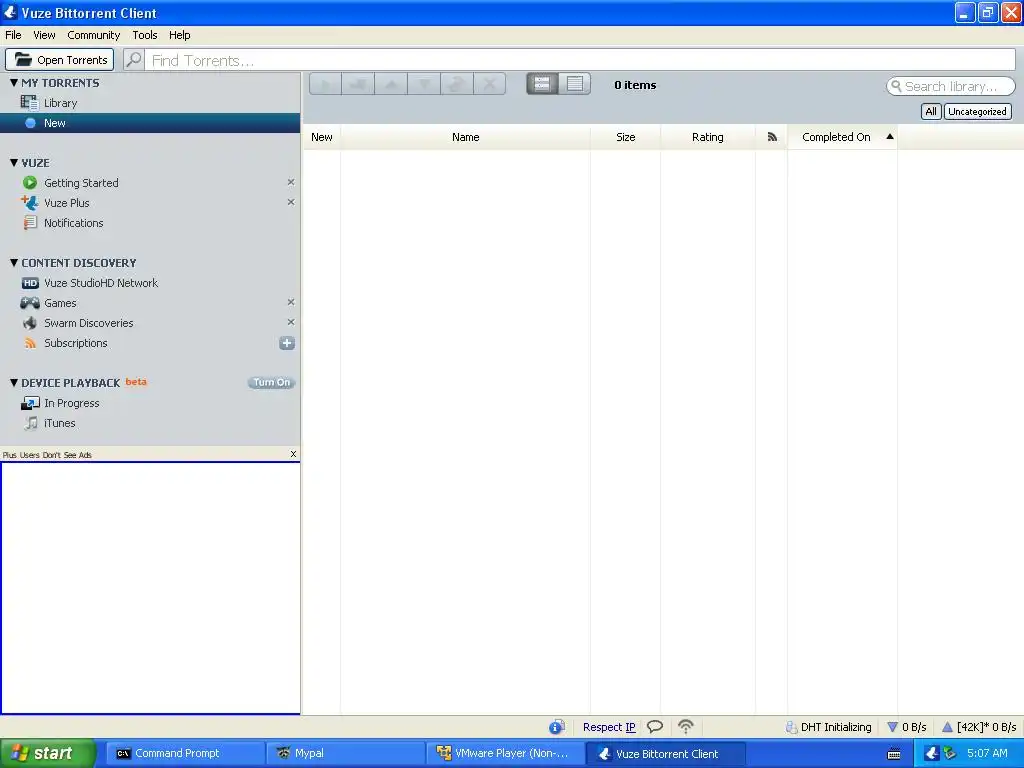Select the All category filter
Screen dimensions: 1024x768
931,112
